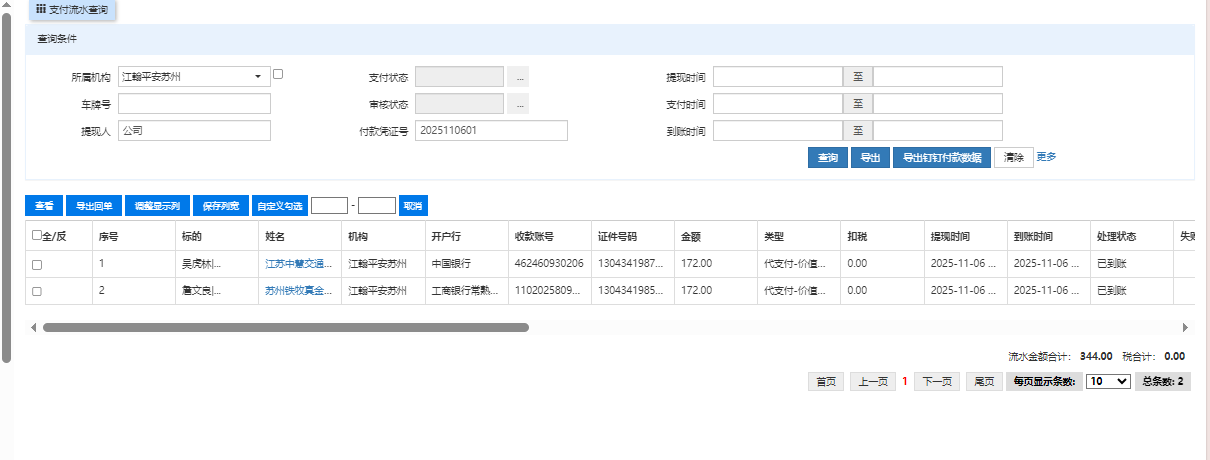Viewport: 1210px width, 460px height.
Task: Expand more filters via 更多 link
Action: pos(1046,157)
